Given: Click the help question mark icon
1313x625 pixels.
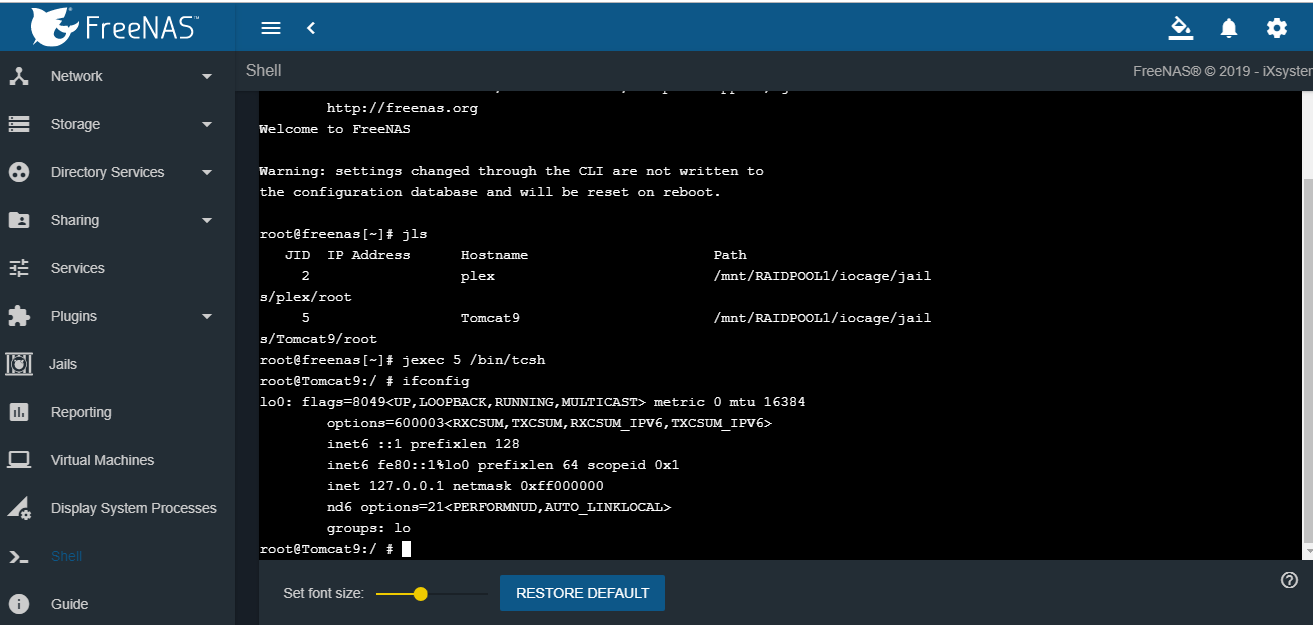Looking at the screenshot, I should (1289, 580).
